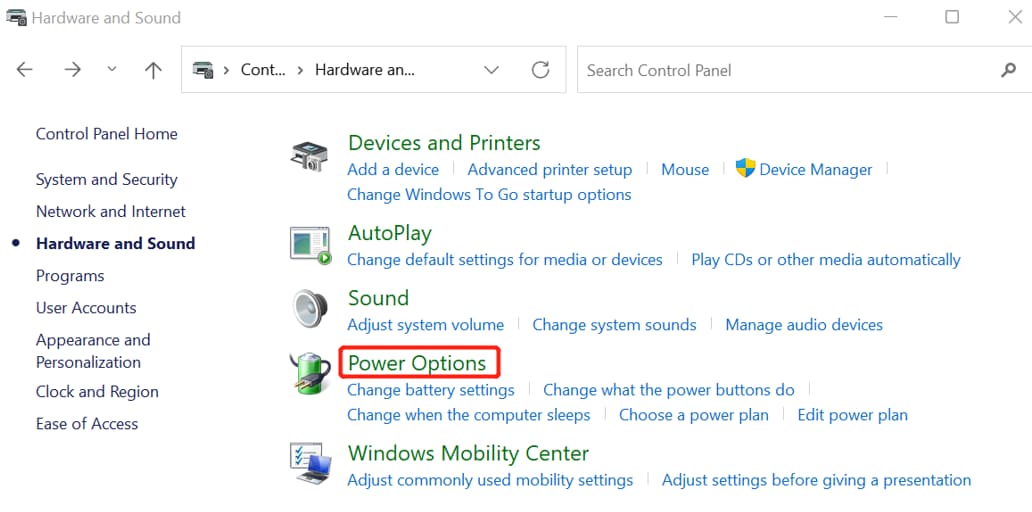Open User Accounts category
The image size is (1032, 512).
point(86,308)
